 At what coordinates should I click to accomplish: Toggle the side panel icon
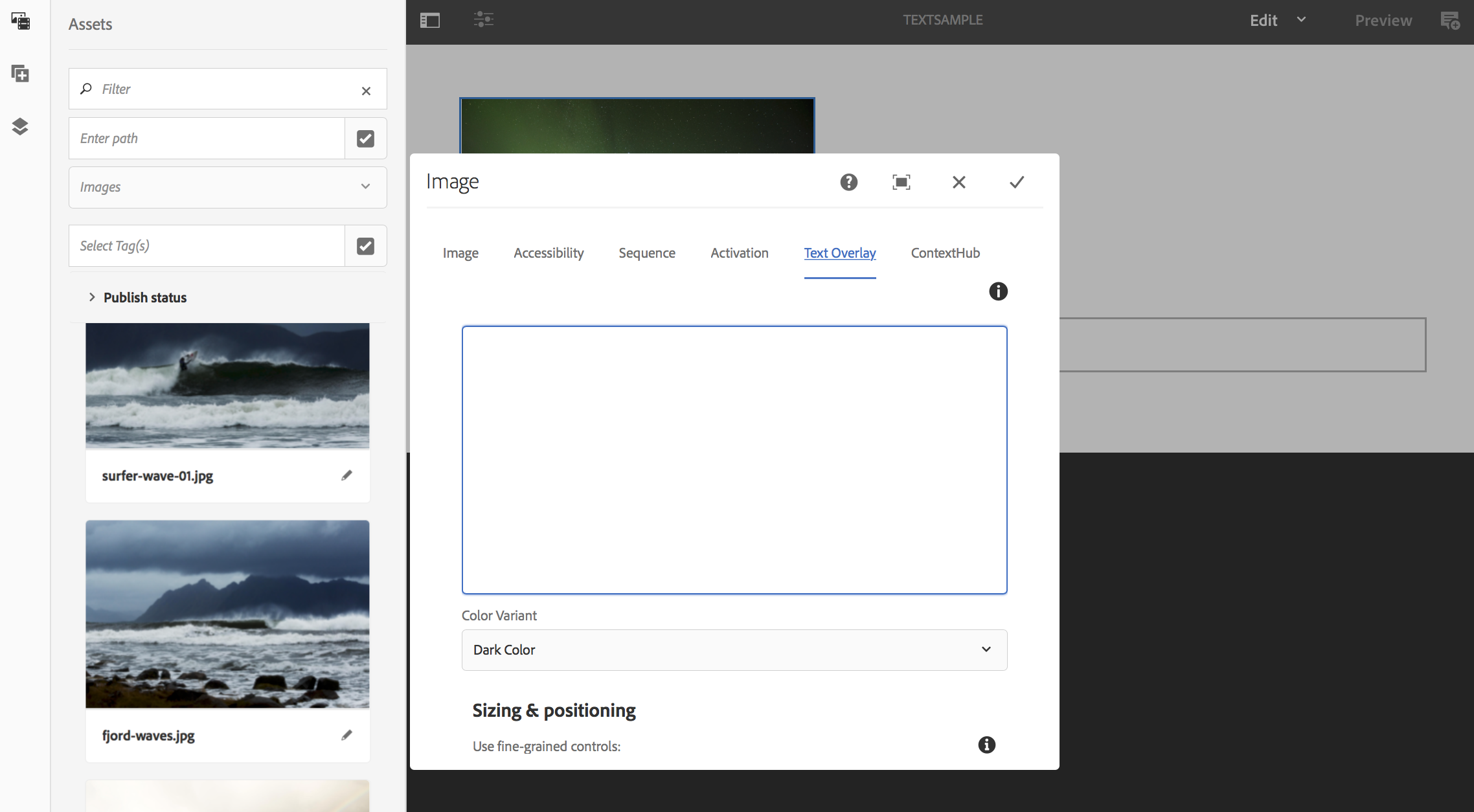click(x=430, y=20)
